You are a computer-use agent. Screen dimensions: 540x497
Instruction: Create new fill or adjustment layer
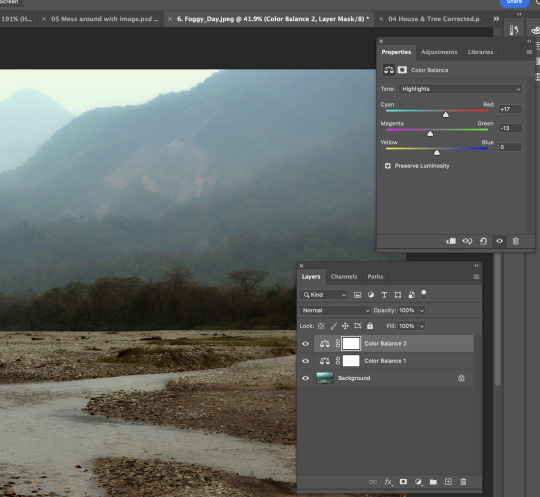[418, 482]
